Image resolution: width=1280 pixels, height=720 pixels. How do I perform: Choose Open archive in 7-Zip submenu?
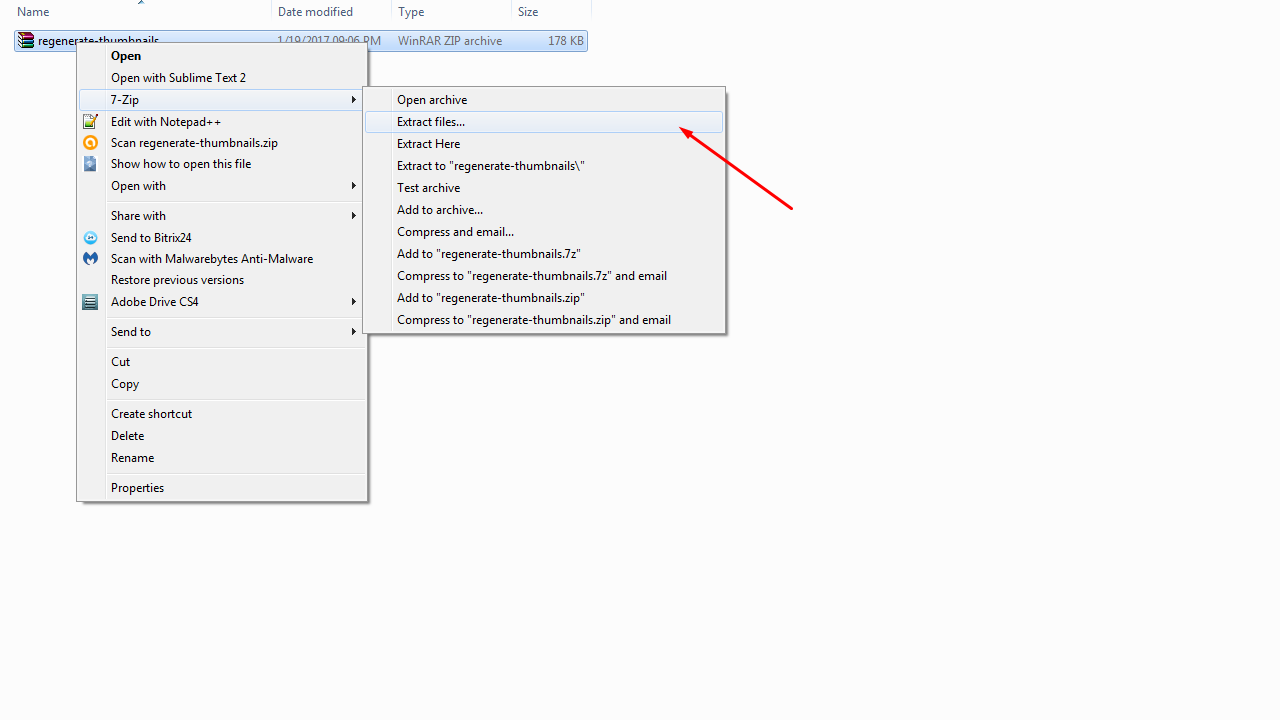[544, 100]
